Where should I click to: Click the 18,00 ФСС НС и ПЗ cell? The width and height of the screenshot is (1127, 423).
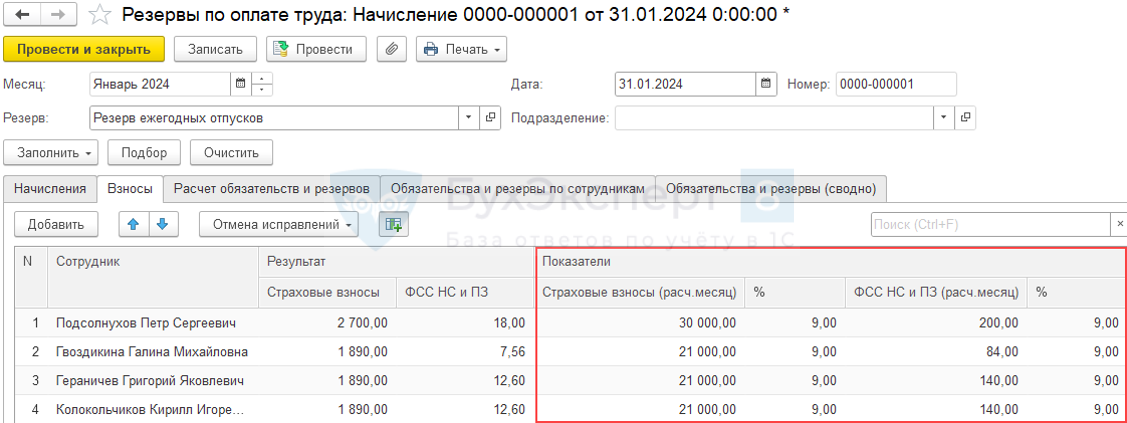point(465,323)
